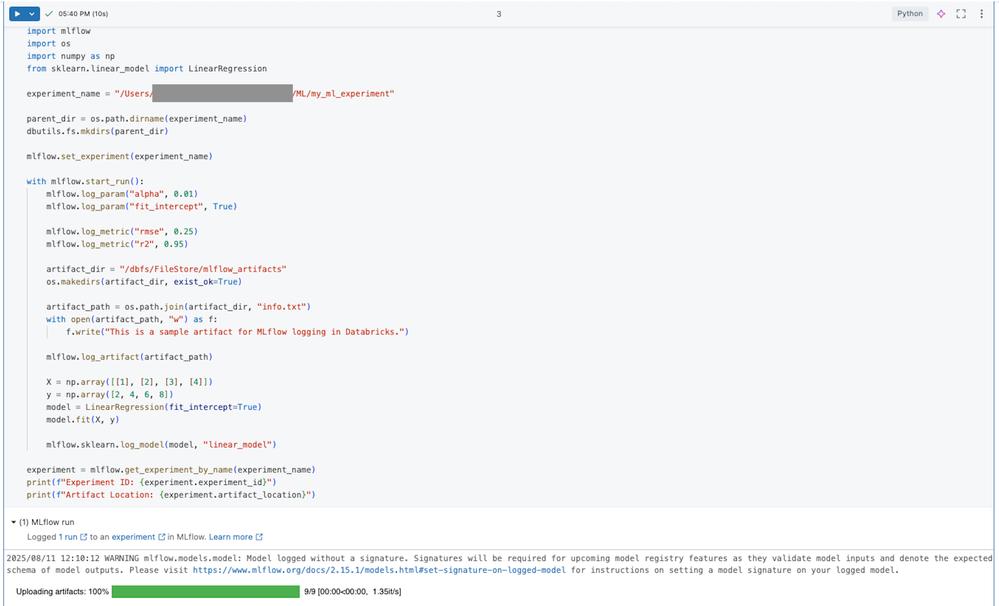
Task: Open the cell's three-dot kebab menu
Action: tap(982, 14)
